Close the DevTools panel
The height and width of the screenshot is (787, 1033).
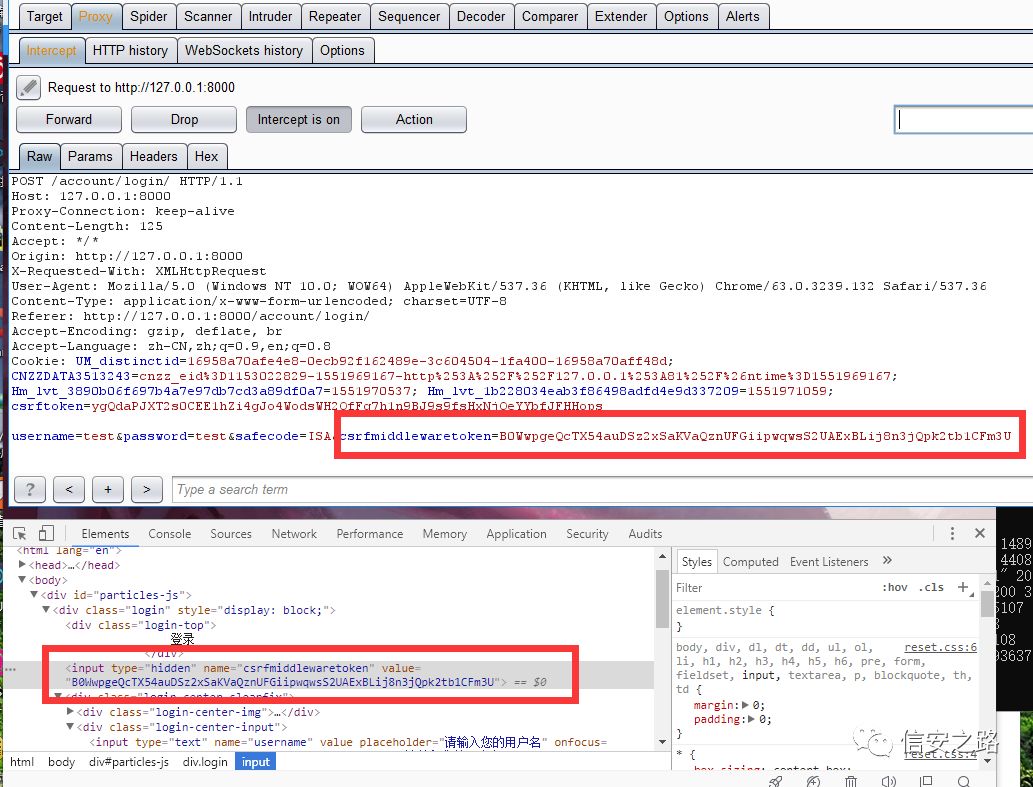coord(980,533)
